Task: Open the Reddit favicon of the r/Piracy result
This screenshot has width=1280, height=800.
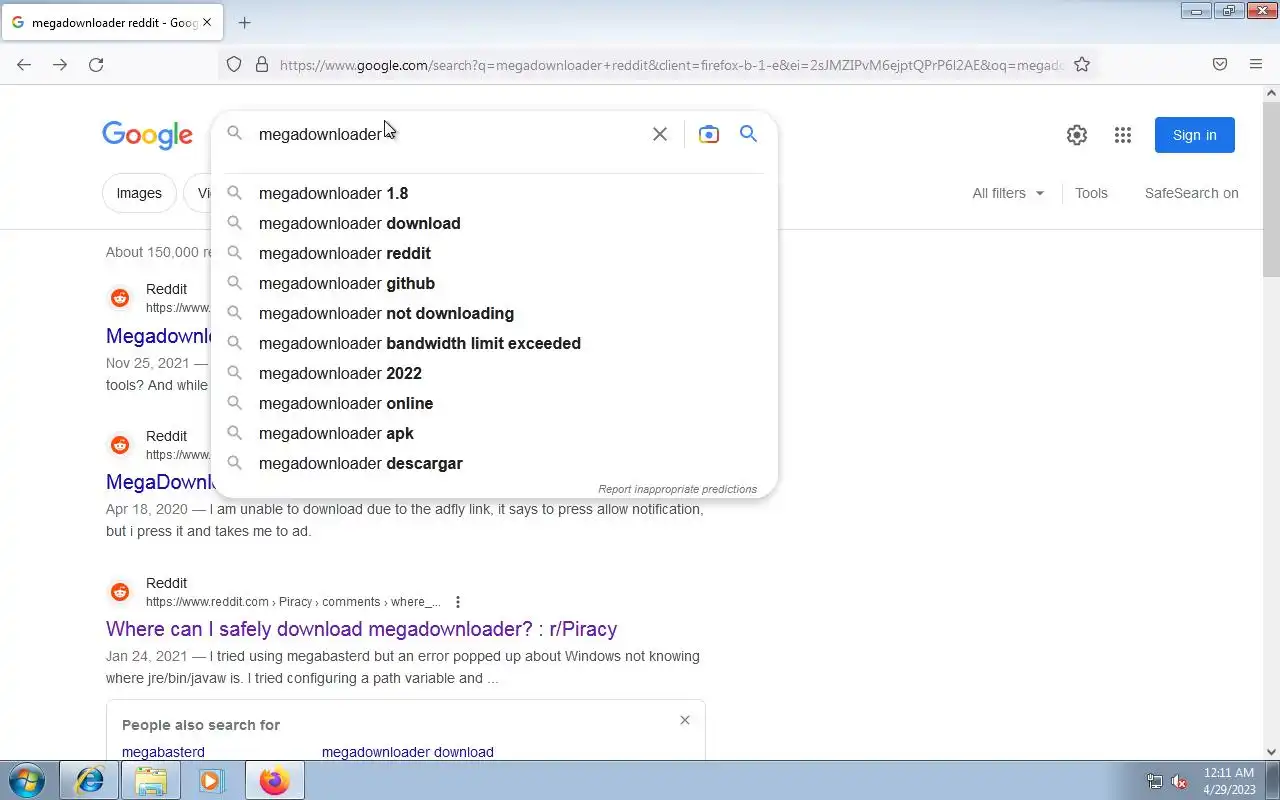Action: click(x=120, y=592)
